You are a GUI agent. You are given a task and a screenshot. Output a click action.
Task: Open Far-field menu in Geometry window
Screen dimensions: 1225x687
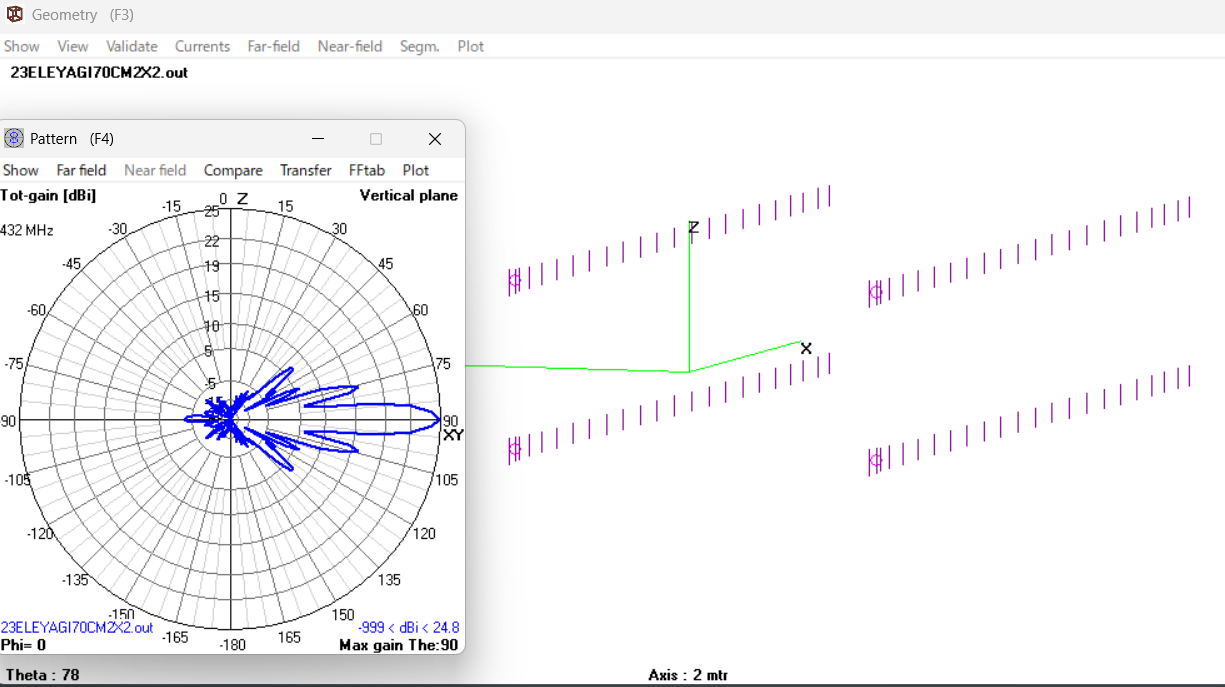click(x=273, y=46)
